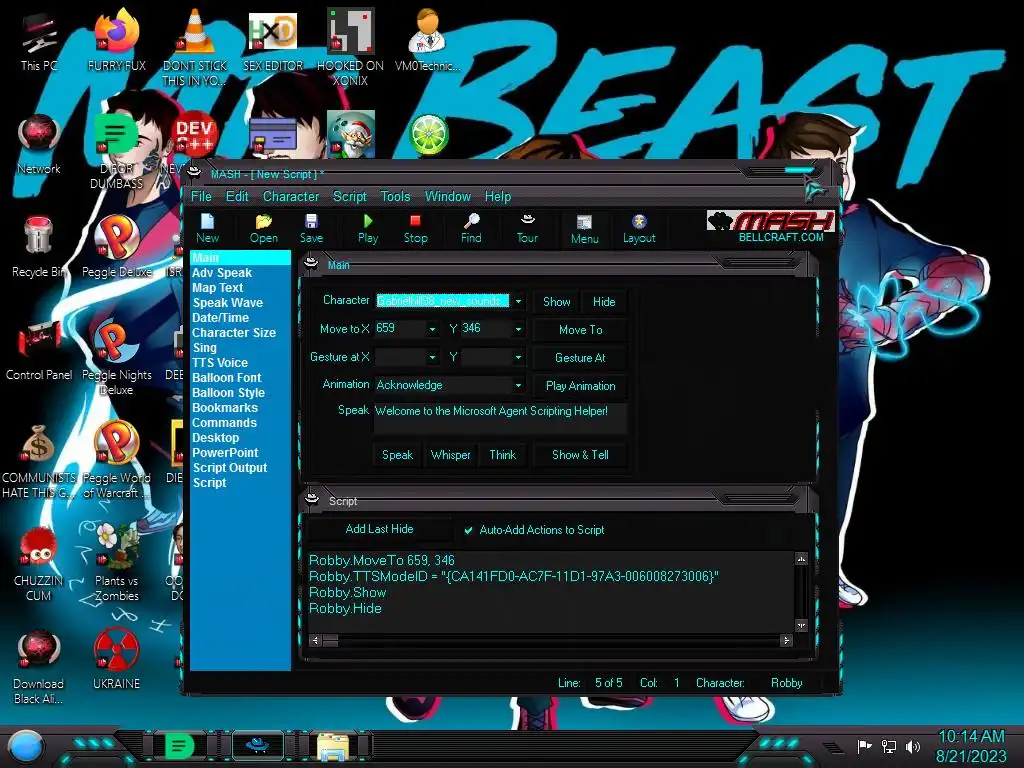
Task: Click the Whisper button
Action: coord(451,455)
